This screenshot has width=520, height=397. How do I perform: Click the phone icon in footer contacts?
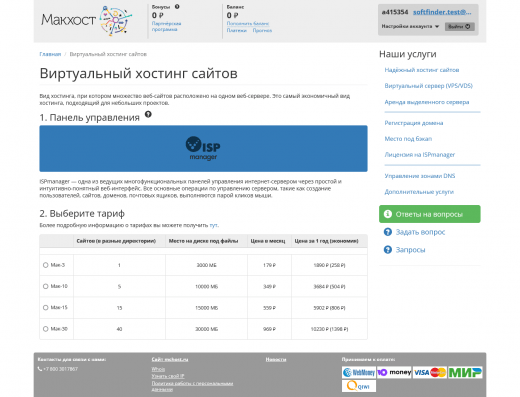[40, 369]
